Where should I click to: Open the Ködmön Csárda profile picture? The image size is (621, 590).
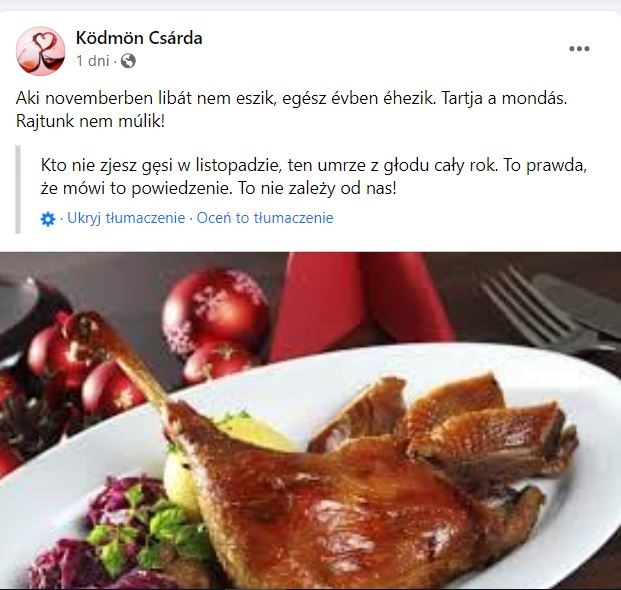click(40, 51)
